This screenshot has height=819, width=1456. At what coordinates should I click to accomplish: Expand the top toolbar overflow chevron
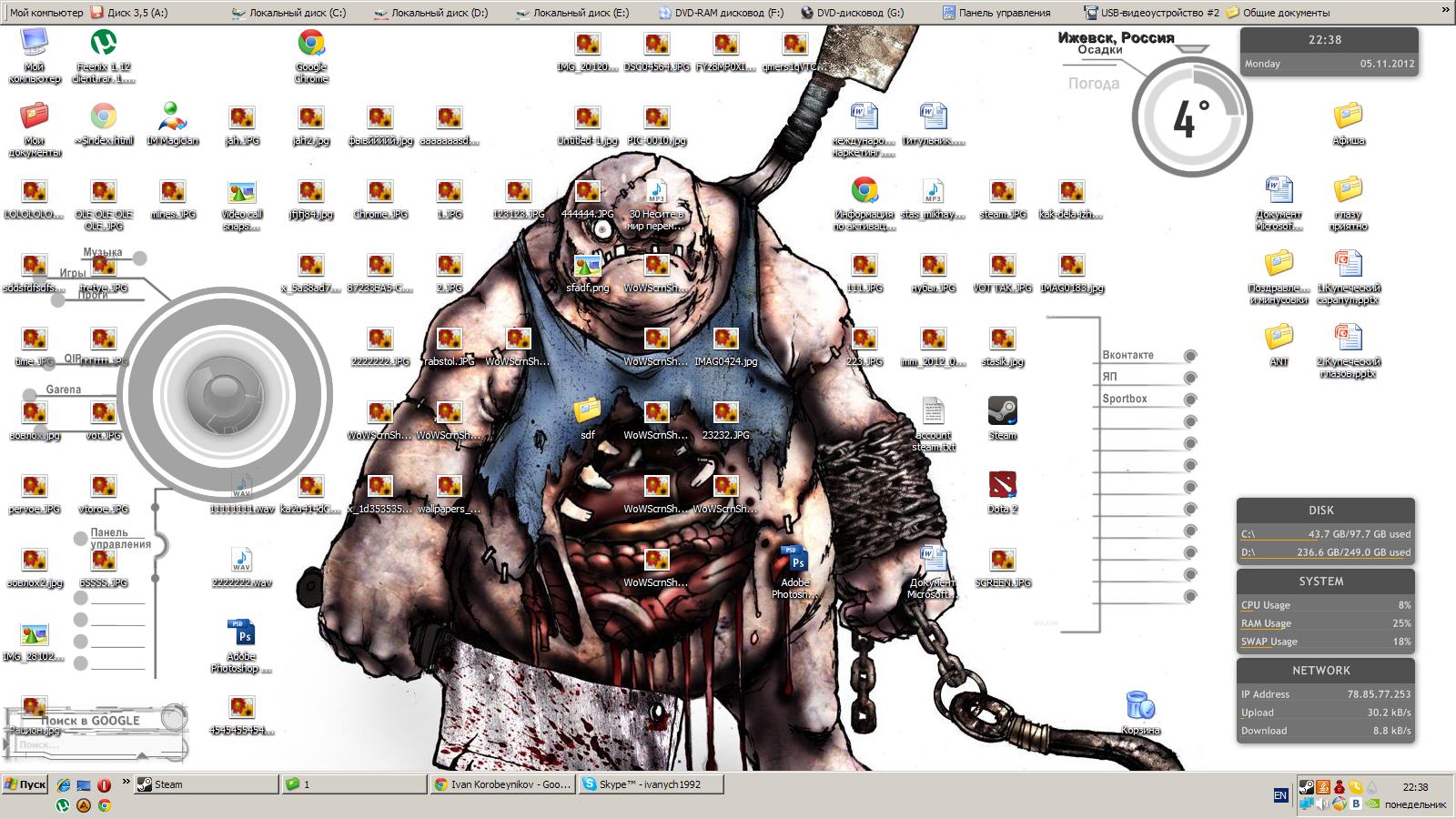tap(1446, 10)
